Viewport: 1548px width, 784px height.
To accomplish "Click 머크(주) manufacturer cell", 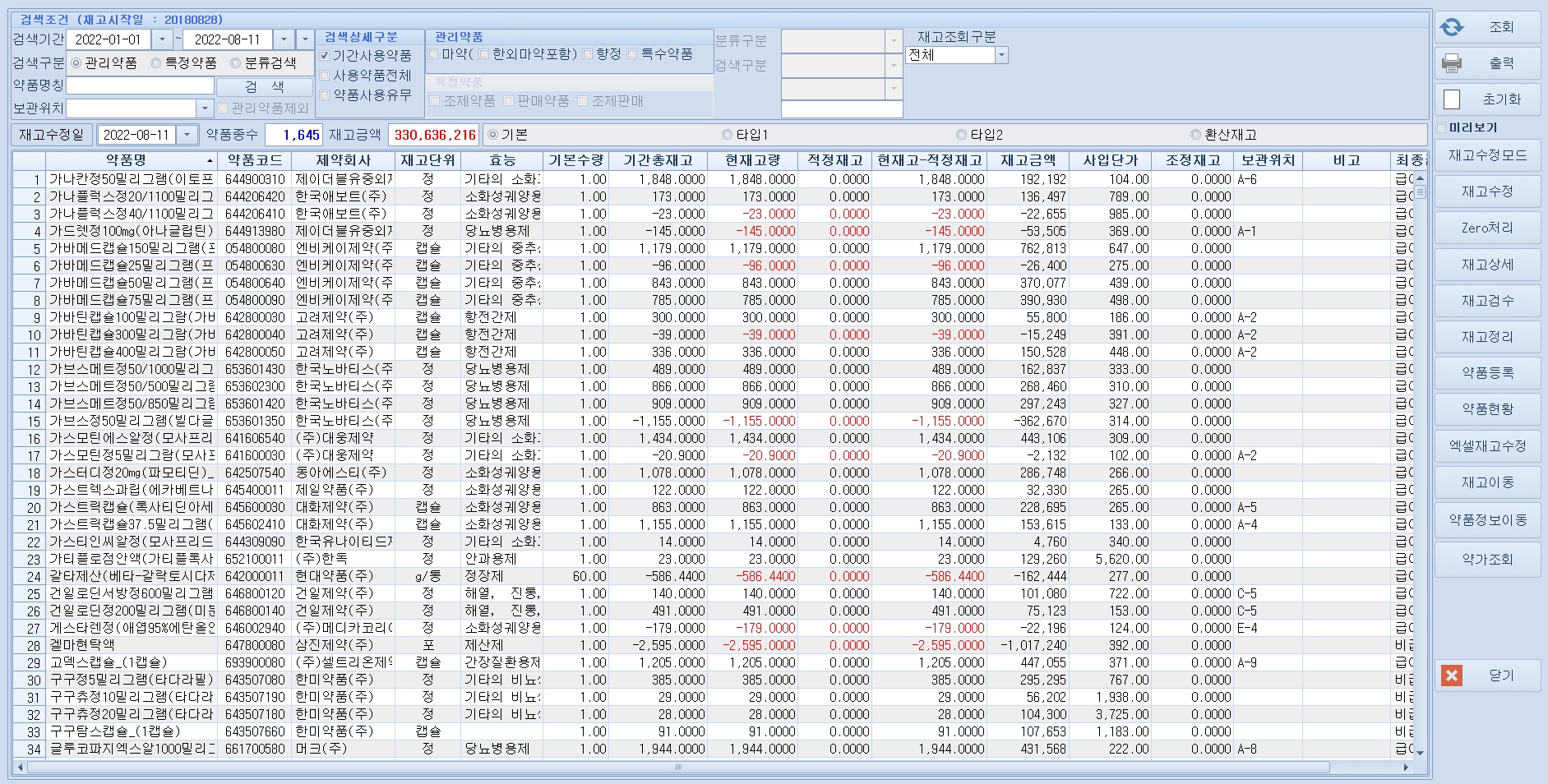I will click(x=343, y=749).
